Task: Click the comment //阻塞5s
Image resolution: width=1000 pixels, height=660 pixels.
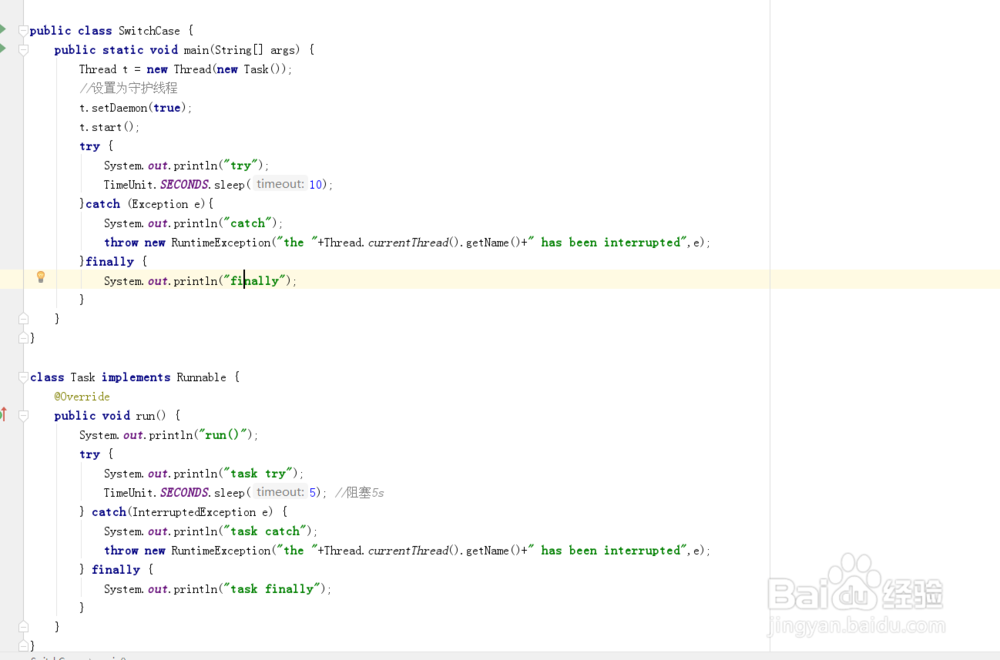Action: coord(360,492)
